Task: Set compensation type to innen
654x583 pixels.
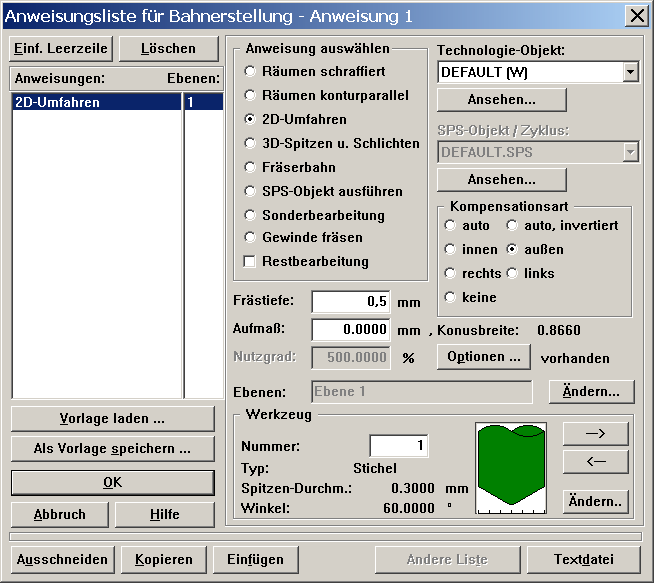Action: tap(450, 249)
